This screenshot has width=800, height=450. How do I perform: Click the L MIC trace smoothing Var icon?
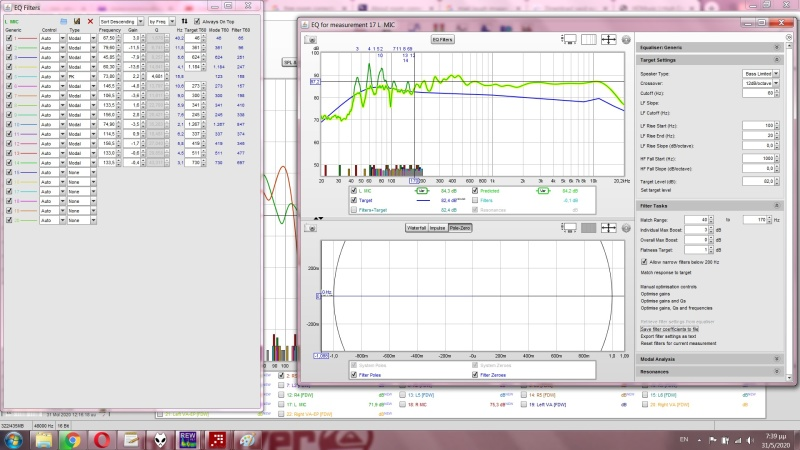coord(421,191)
